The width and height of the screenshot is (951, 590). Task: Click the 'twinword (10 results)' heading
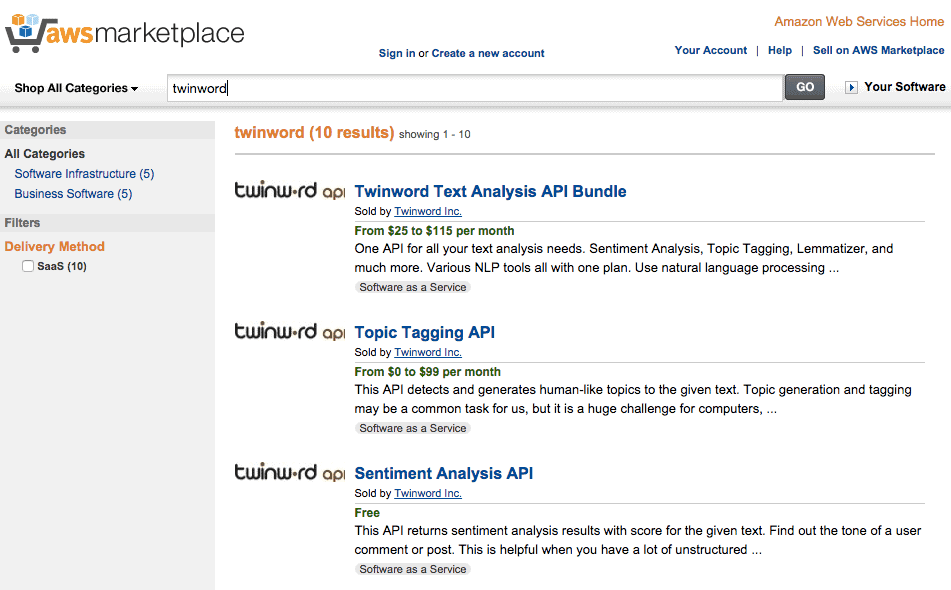(314, 133)
